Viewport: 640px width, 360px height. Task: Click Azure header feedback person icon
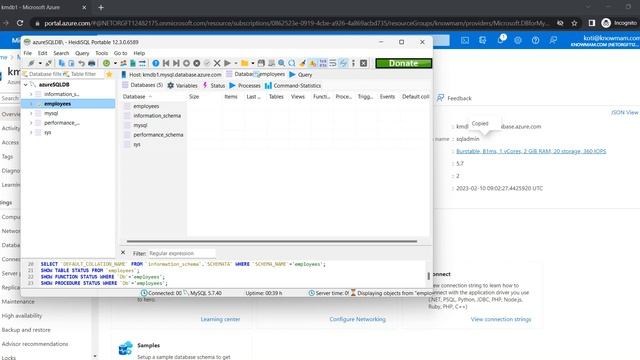click(553, 40)
